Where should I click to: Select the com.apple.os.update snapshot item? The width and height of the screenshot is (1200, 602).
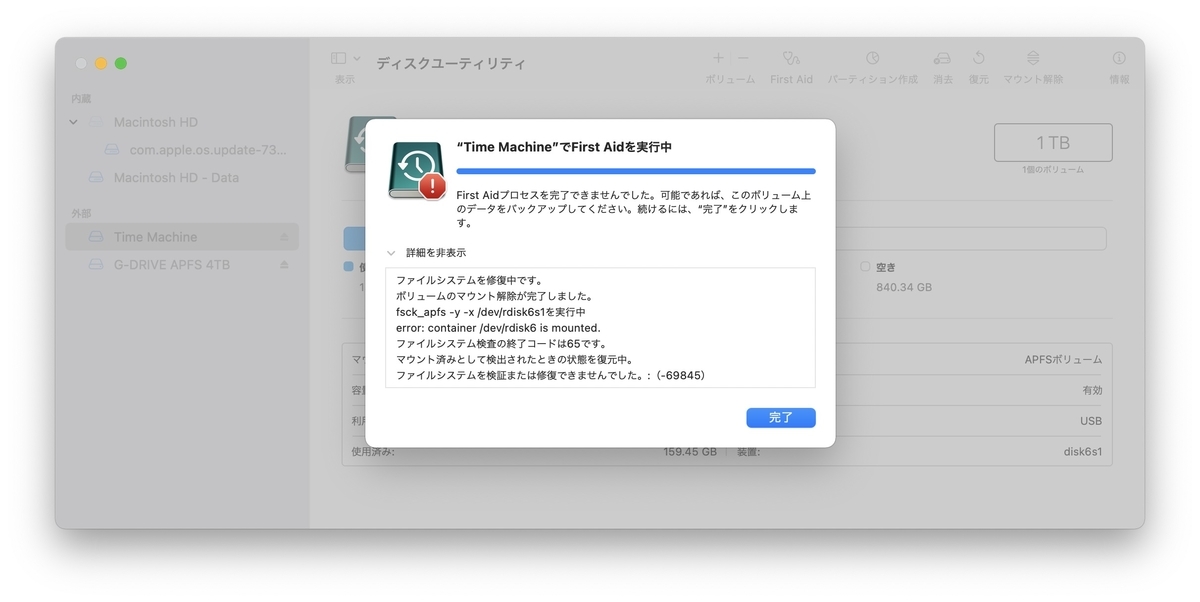[208, 150]
